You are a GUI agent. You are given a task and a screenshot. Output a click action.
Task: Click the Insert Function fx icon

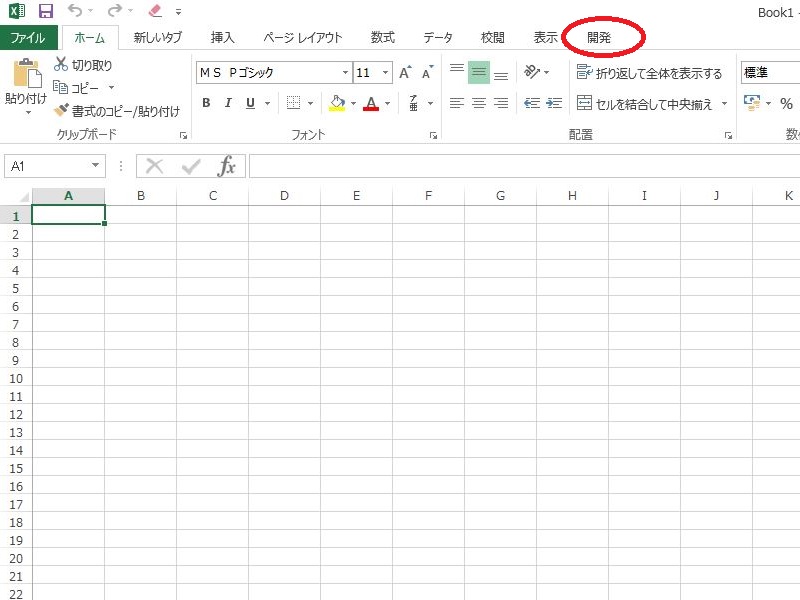click(227, 166)
